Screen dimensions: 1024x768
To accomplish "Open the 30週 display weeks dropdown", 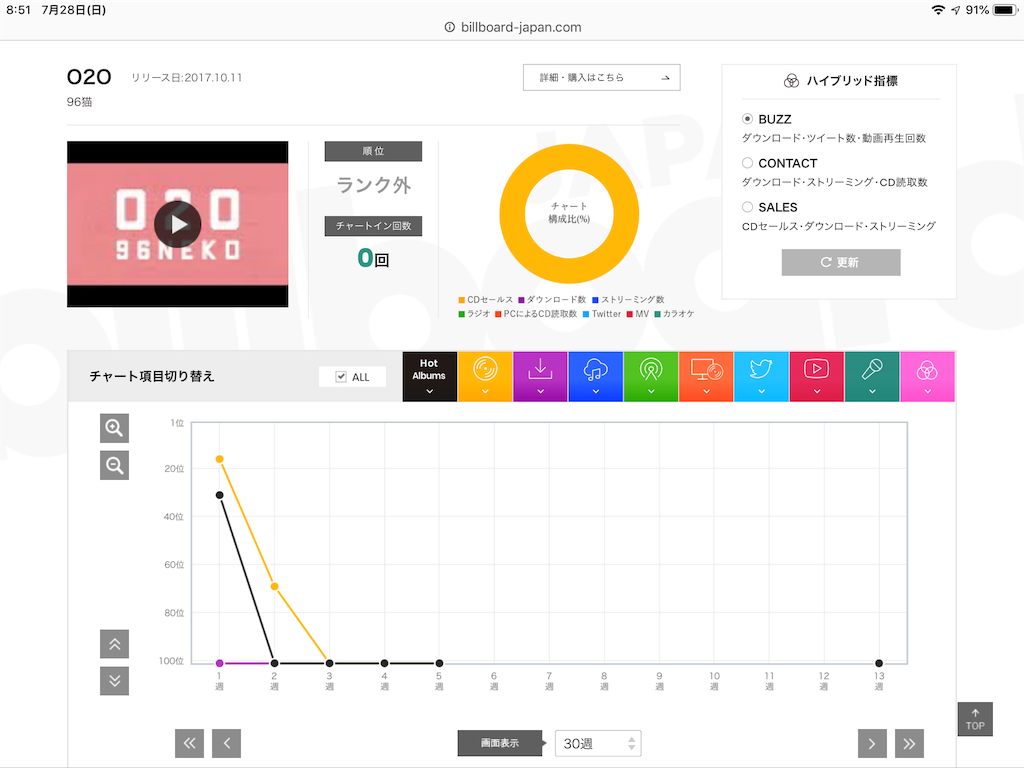I will pos(598,743).
